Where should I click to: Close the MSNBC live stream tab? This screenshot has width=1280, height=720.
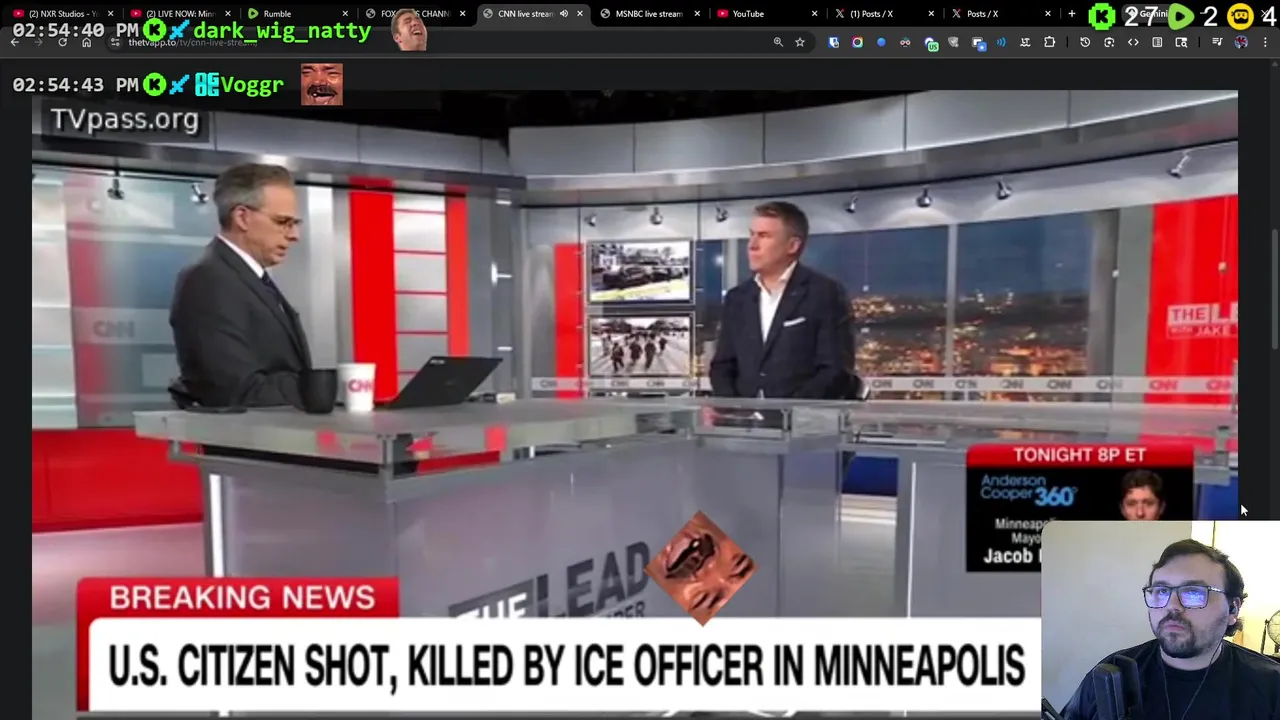point(697,14)
